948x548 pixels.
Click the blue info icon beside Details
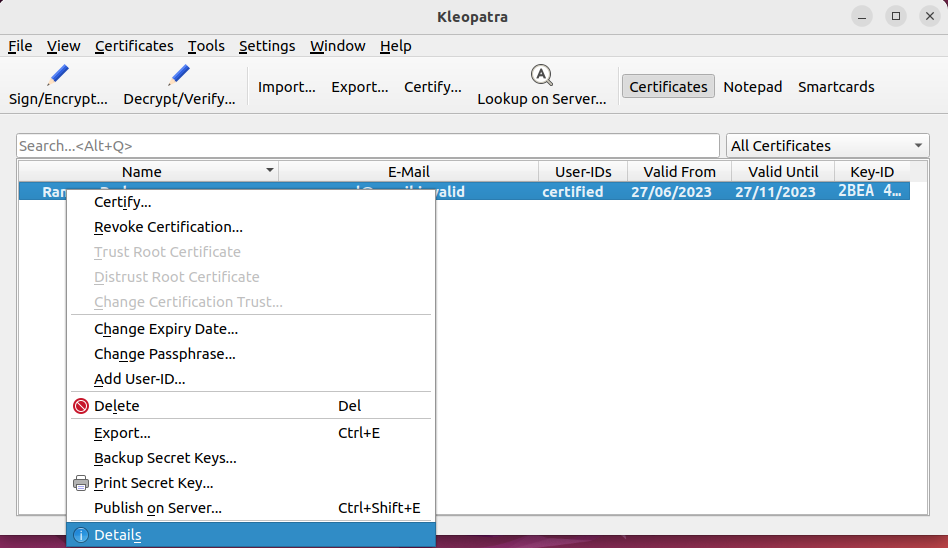(x=80, y=535)
